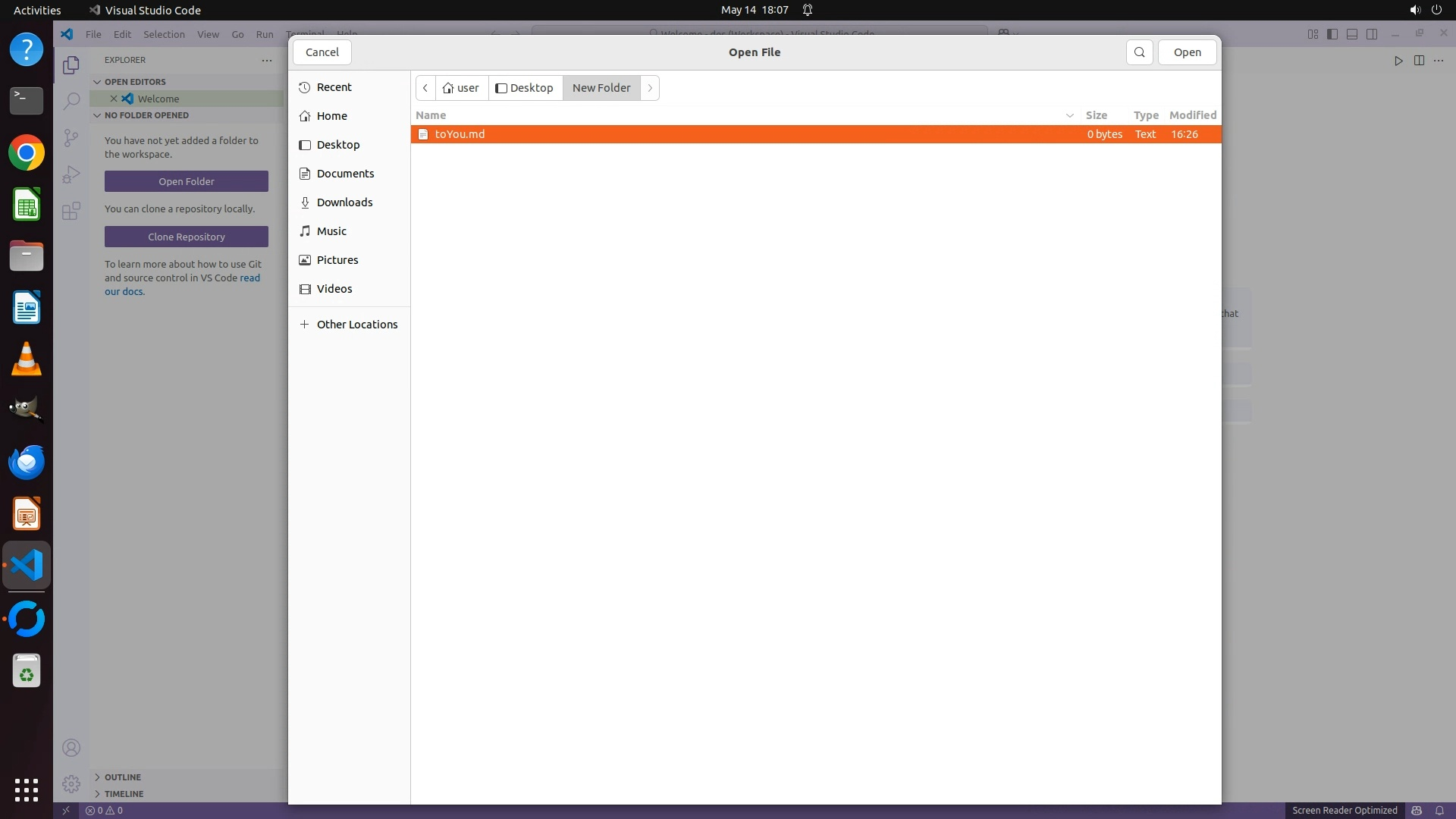The image size is (1456, 819).
Task: Sort files by the Modified column header
Action: tap(1192, 115)
